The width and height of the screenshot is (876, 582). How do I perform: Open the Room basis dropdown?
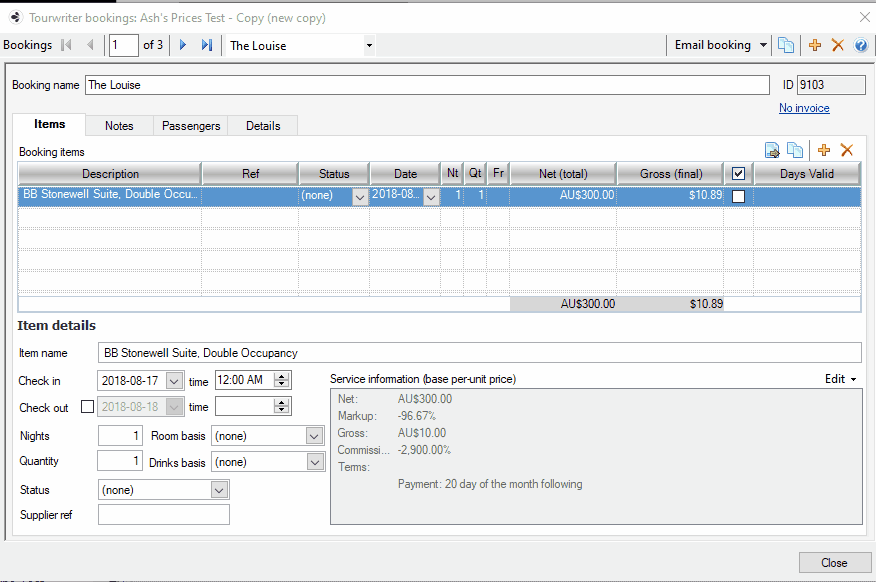[315, 436]
